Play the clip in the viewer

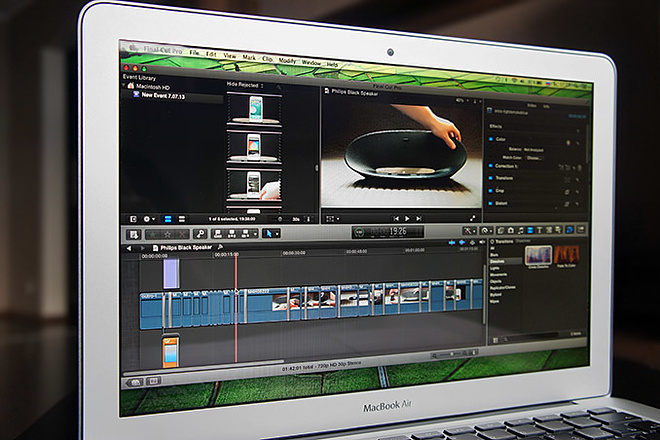coord(407,219)
